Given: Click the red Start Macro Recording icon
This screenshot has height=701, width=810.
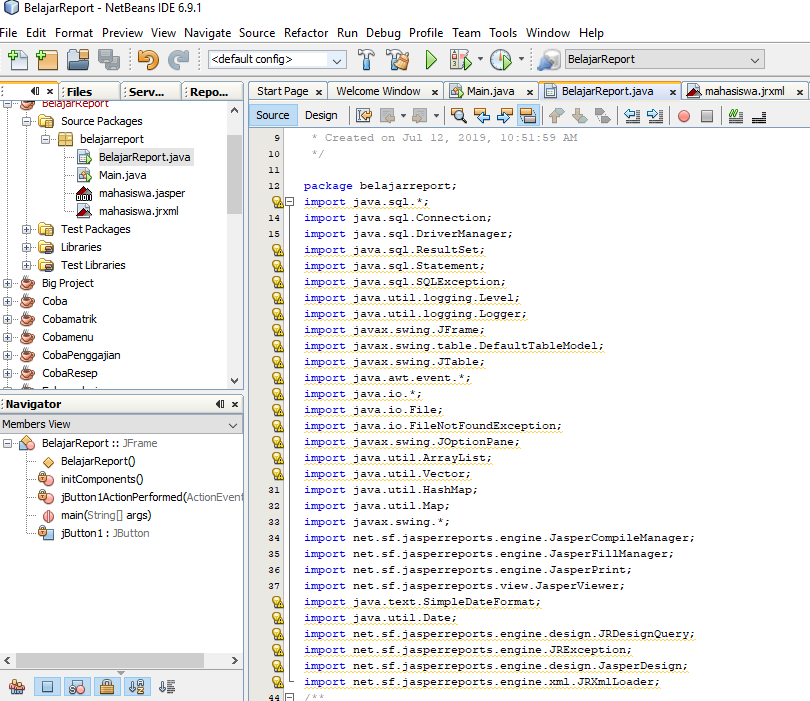Looking at the screenshot, I should tap(684, 116).
